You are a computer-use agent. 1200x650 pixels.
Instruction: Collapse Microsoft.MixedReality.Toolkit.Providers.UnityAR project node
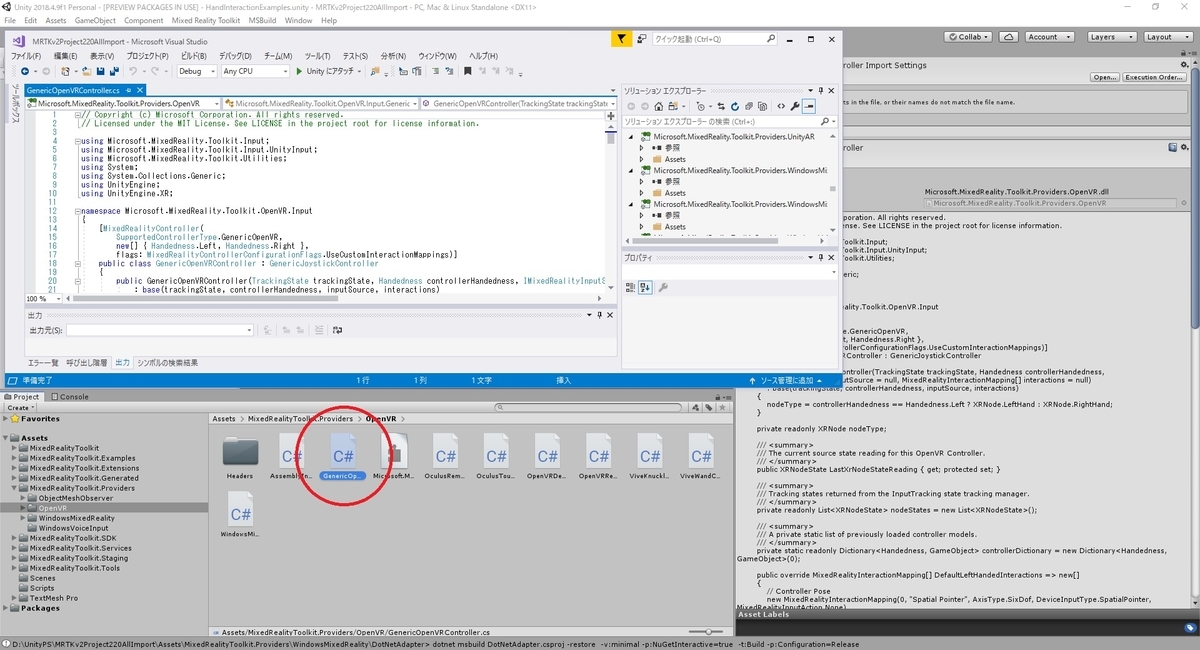630,136
